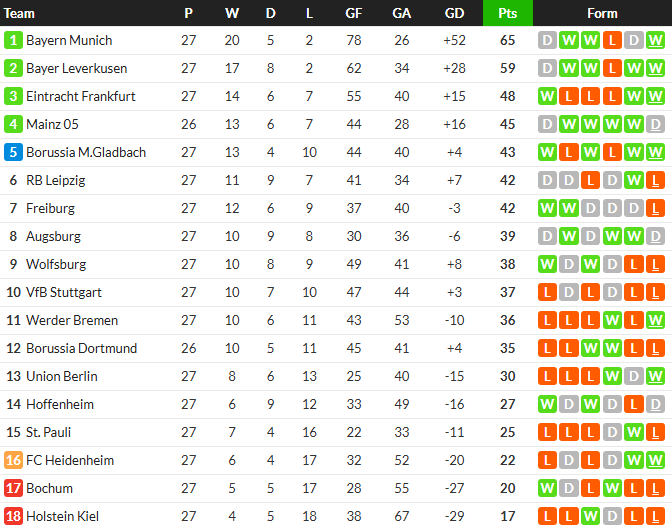Click the Form column header
The width and height of the screenshot is (672, 529).
coord(602,13)
